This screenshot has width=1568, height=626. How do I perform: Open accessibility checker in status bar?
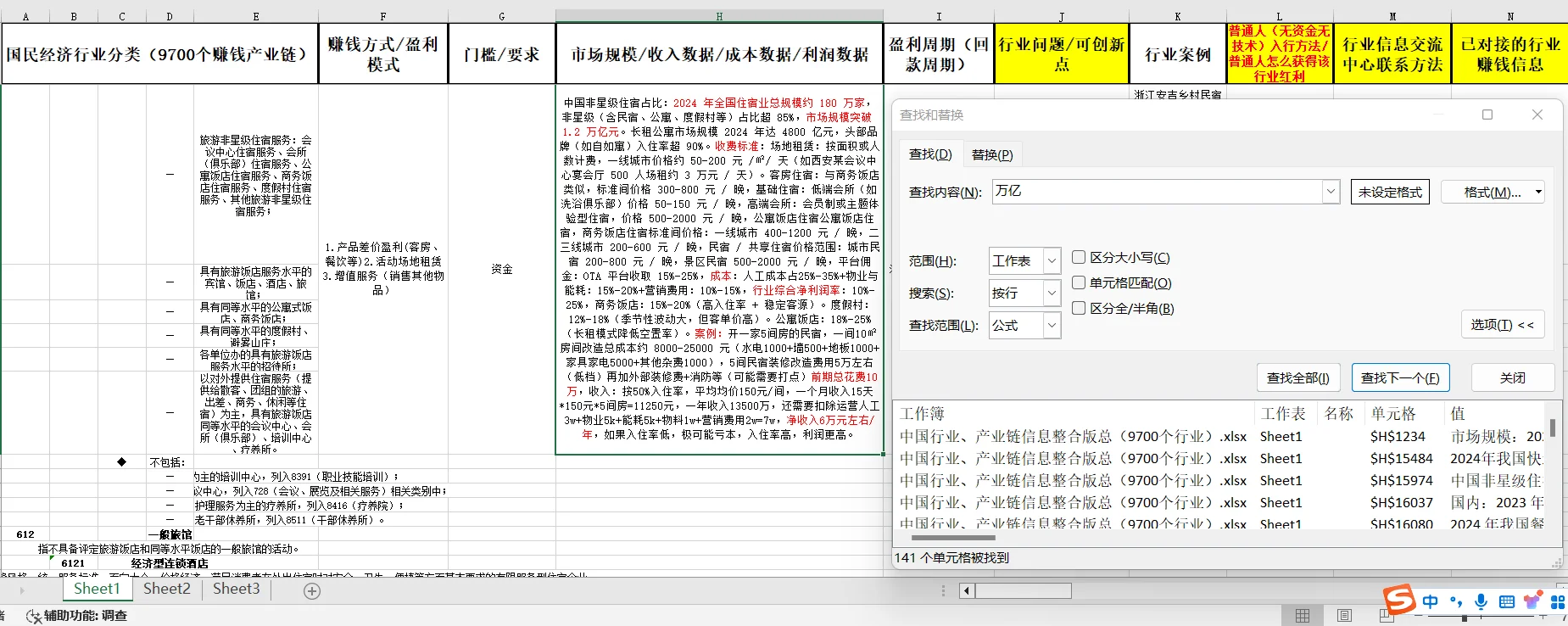point(77,616)
